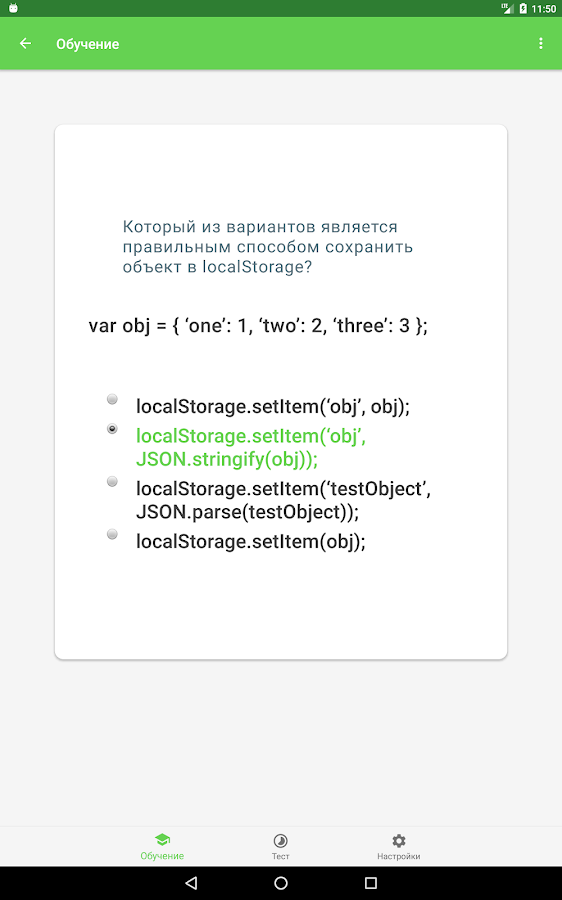
Task: Tap the back arrow in header
Action: pos(25,44)
